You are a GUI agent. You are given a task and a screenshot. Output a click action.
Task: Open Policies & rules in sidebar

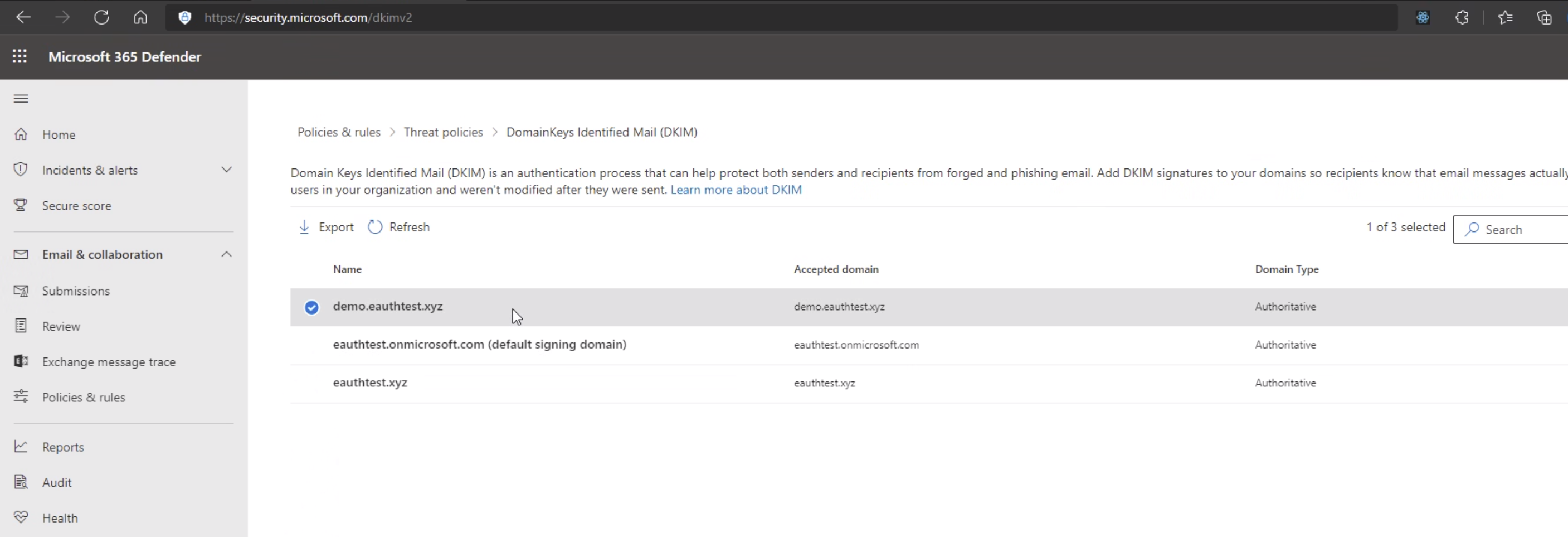84,398
